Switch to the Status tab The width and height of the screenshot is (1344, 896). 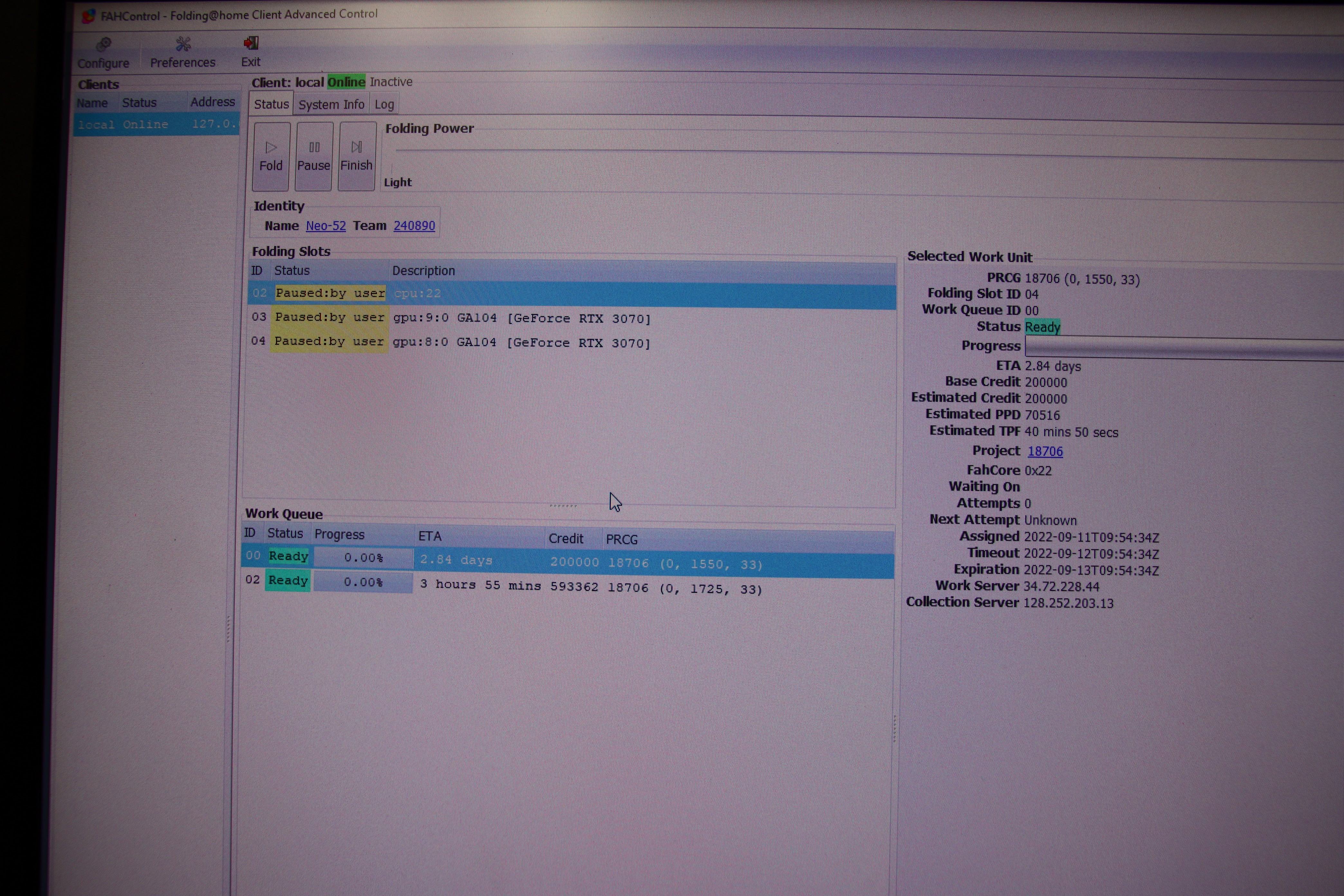click(271, 105)
